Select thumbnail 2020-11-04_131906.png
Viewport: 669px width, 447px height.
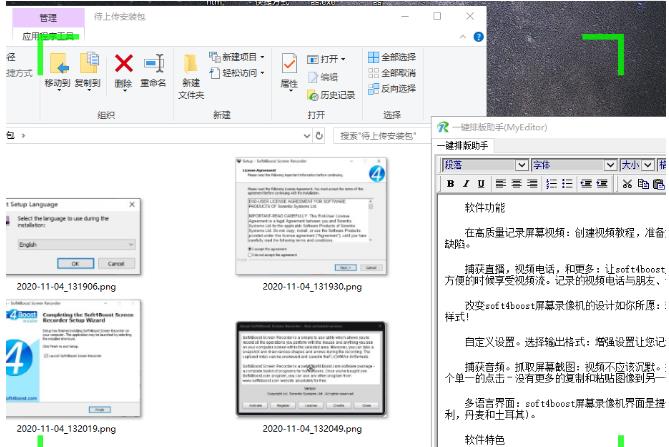coord(73,237)
